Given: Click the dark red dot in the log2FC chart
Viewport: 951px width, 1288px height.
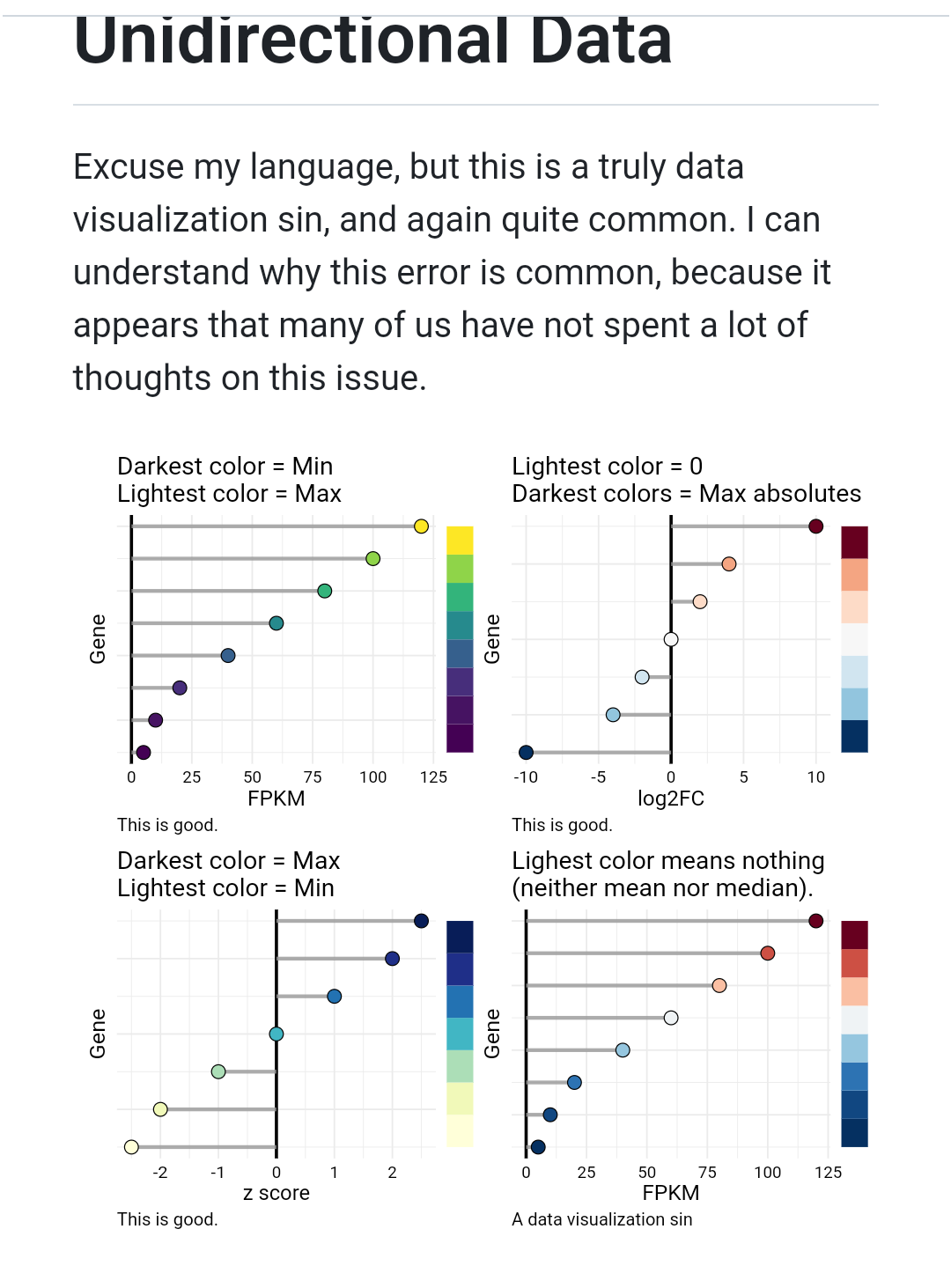Looking at the screenshot, I should [x=815, y=526].
